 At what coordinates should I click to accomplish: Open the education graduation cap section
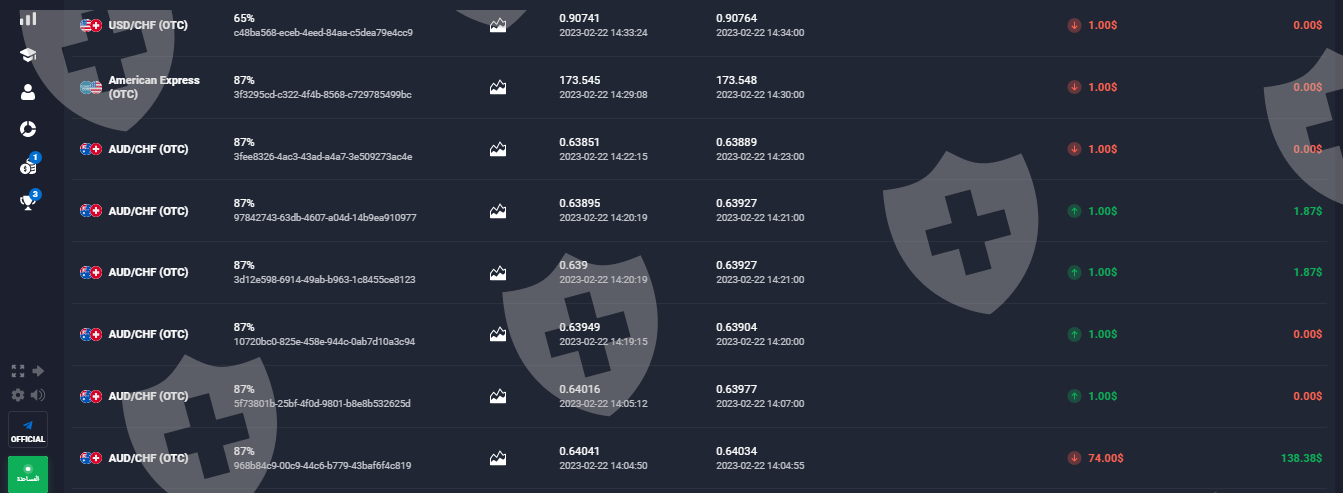(28, 55)
